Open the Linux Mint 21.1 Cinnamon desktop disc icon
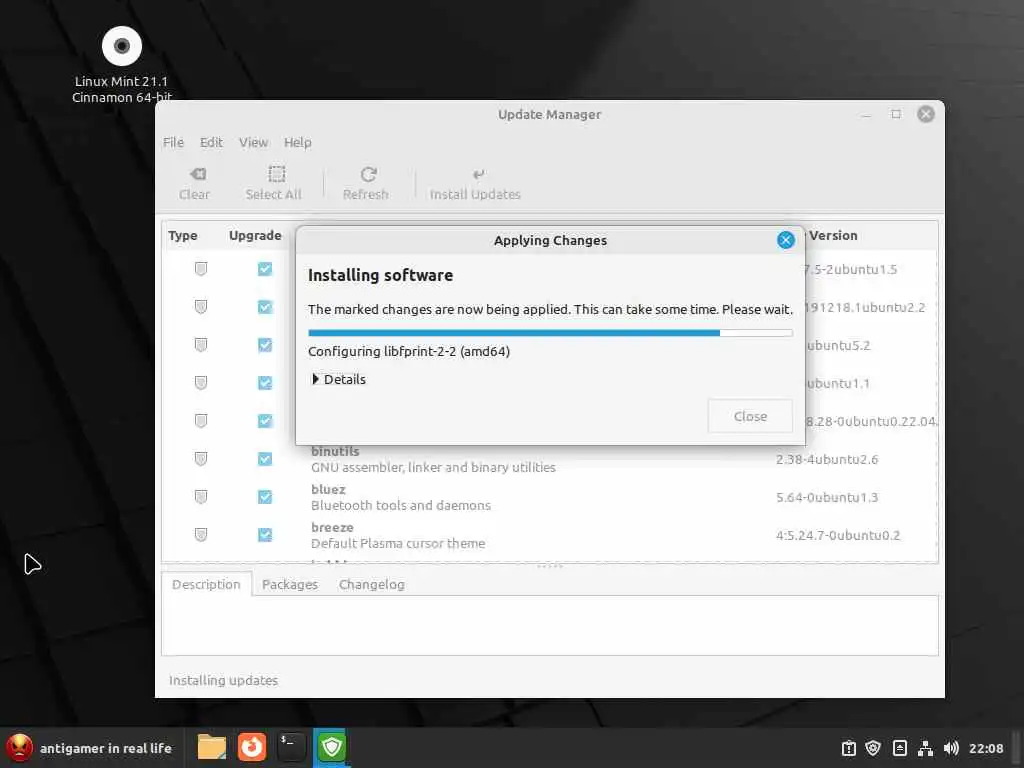Viewport: 1024px width, 768px height. [x=121, y=46]
